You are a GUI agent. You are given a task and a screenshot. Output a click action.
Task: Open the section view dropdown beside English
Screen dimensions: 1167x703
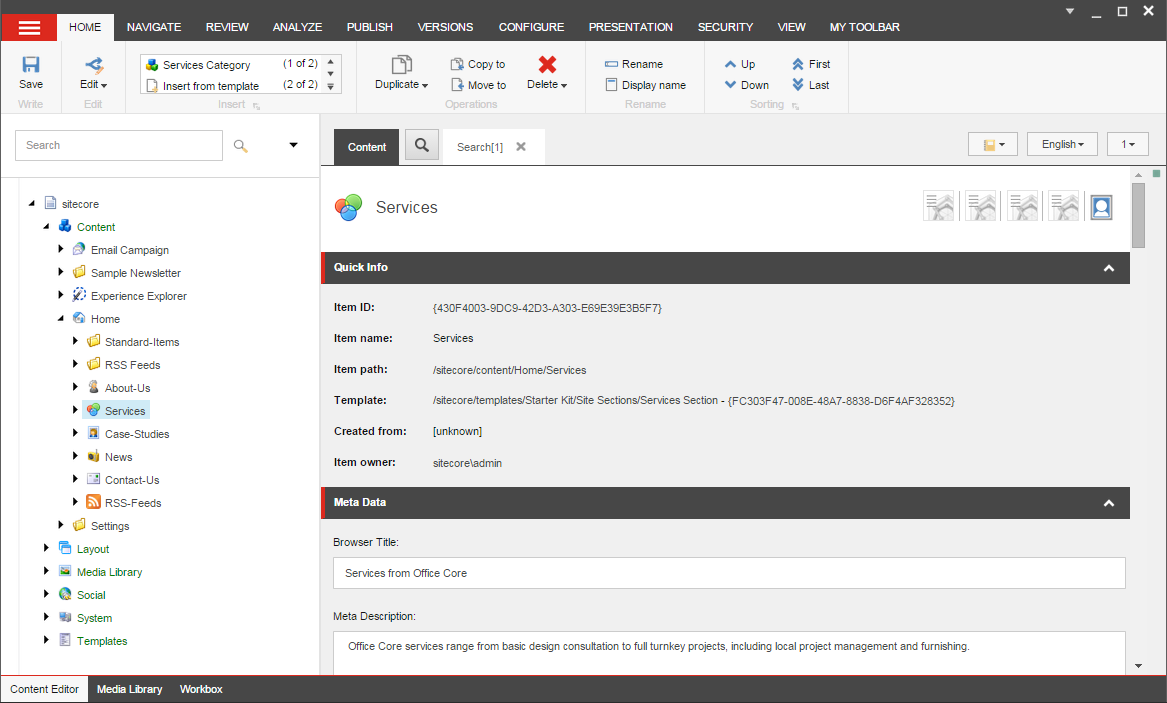(x=993, y=144)
